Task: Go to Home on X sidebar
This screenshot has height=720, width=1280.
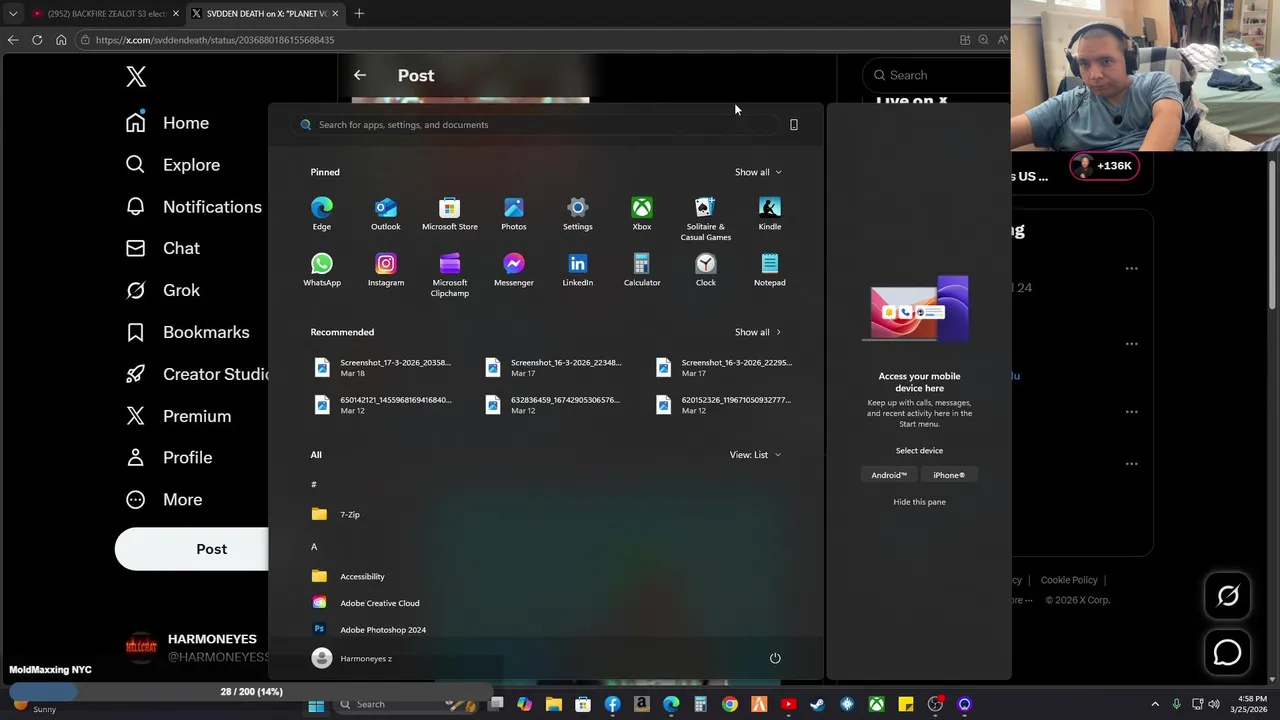Action: click(x=167, y=123)
